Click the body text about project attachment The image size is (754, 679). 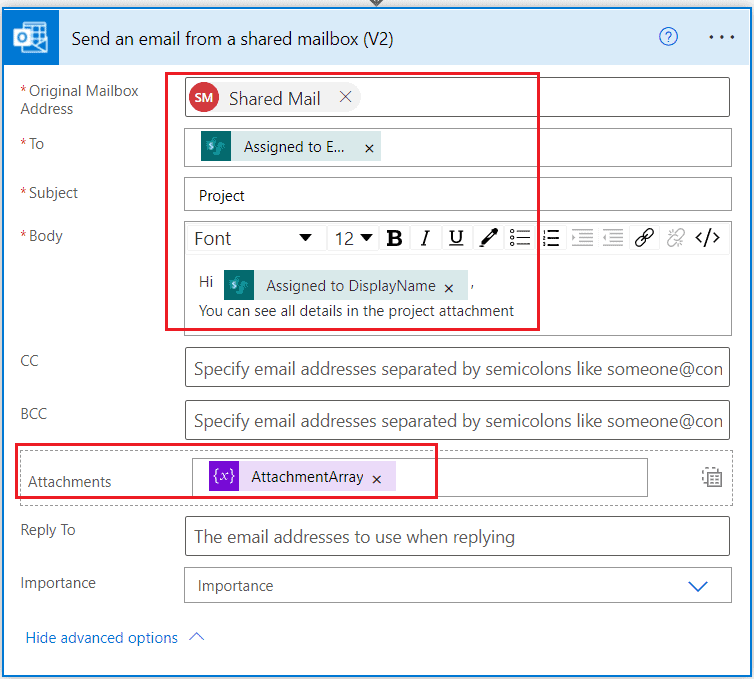pyautogui.click(x=356, y=311)
